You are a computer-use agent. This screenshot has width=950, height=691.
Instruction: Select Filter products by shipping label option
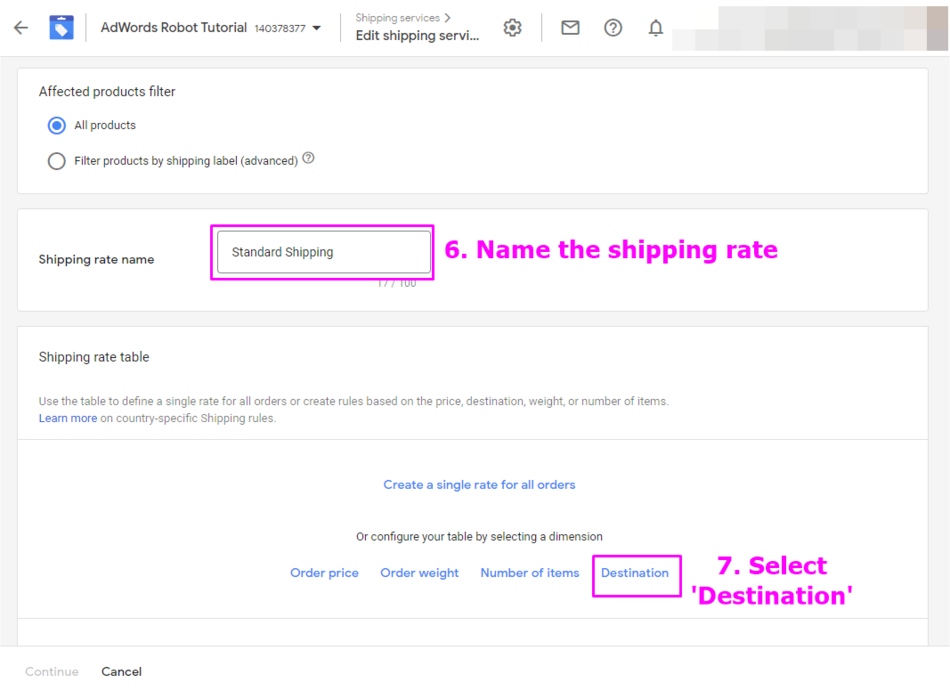(x=57, y=161)
